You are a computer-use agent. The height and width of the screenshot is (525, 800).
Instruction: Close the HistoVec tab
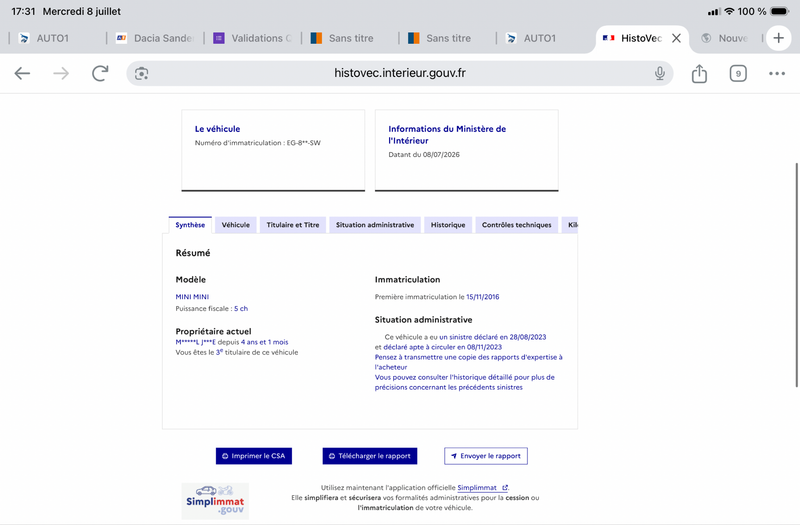coord(676,38)
